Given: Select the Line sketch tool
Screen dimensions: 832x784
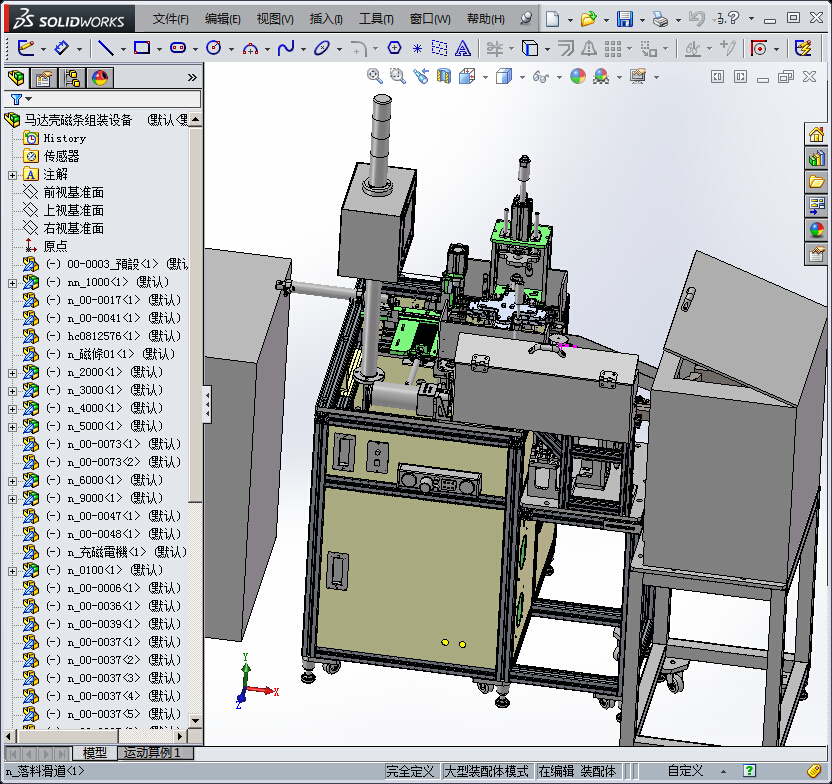Looking at the screenshot, I should pyautogui.click(x=106, y=48).
